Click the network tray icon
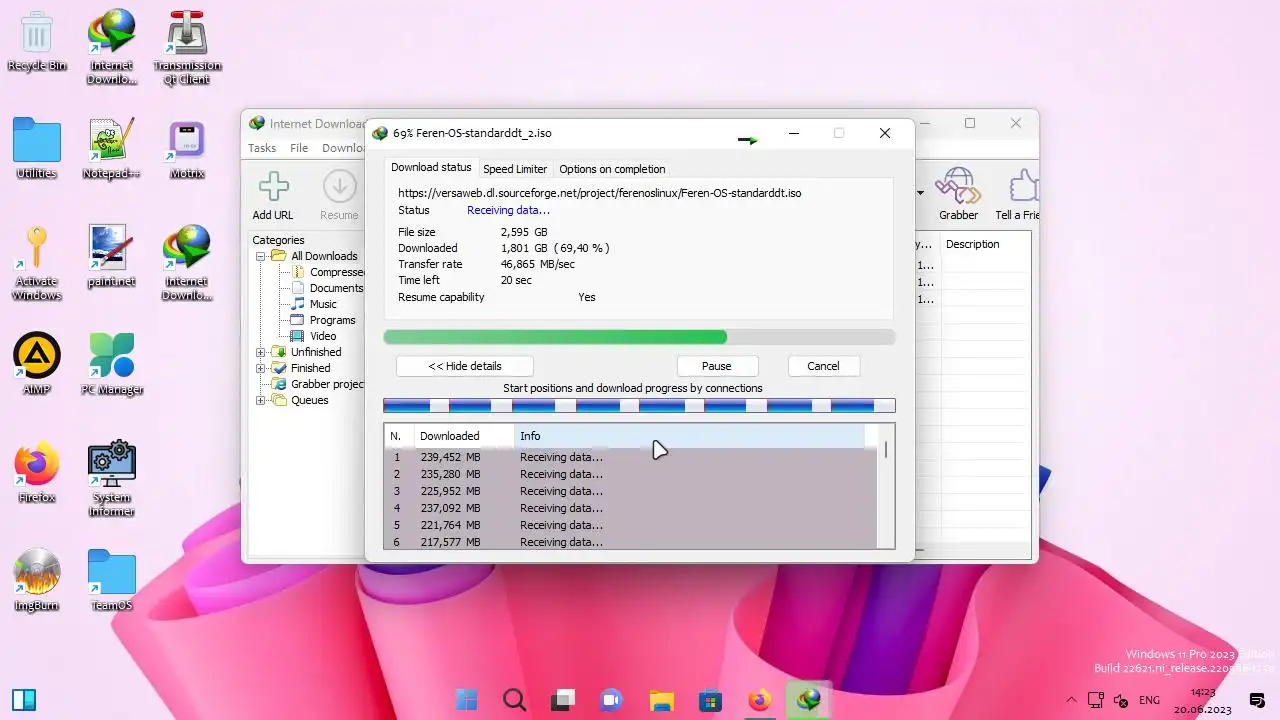 point(1096,700)
